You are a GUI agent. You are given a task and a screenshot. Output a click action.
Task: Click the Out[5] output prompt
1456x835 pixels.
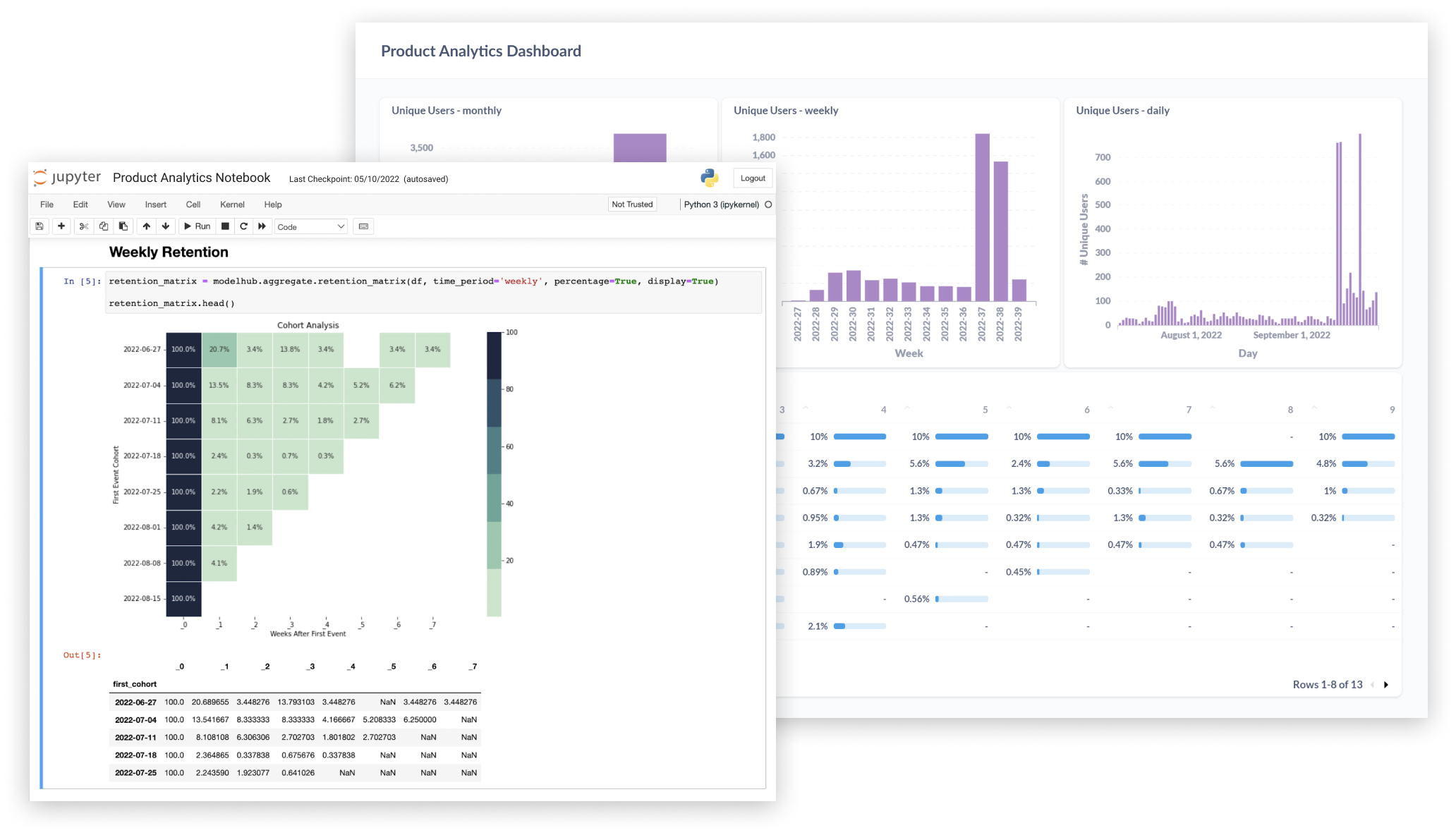coord(82,655)
